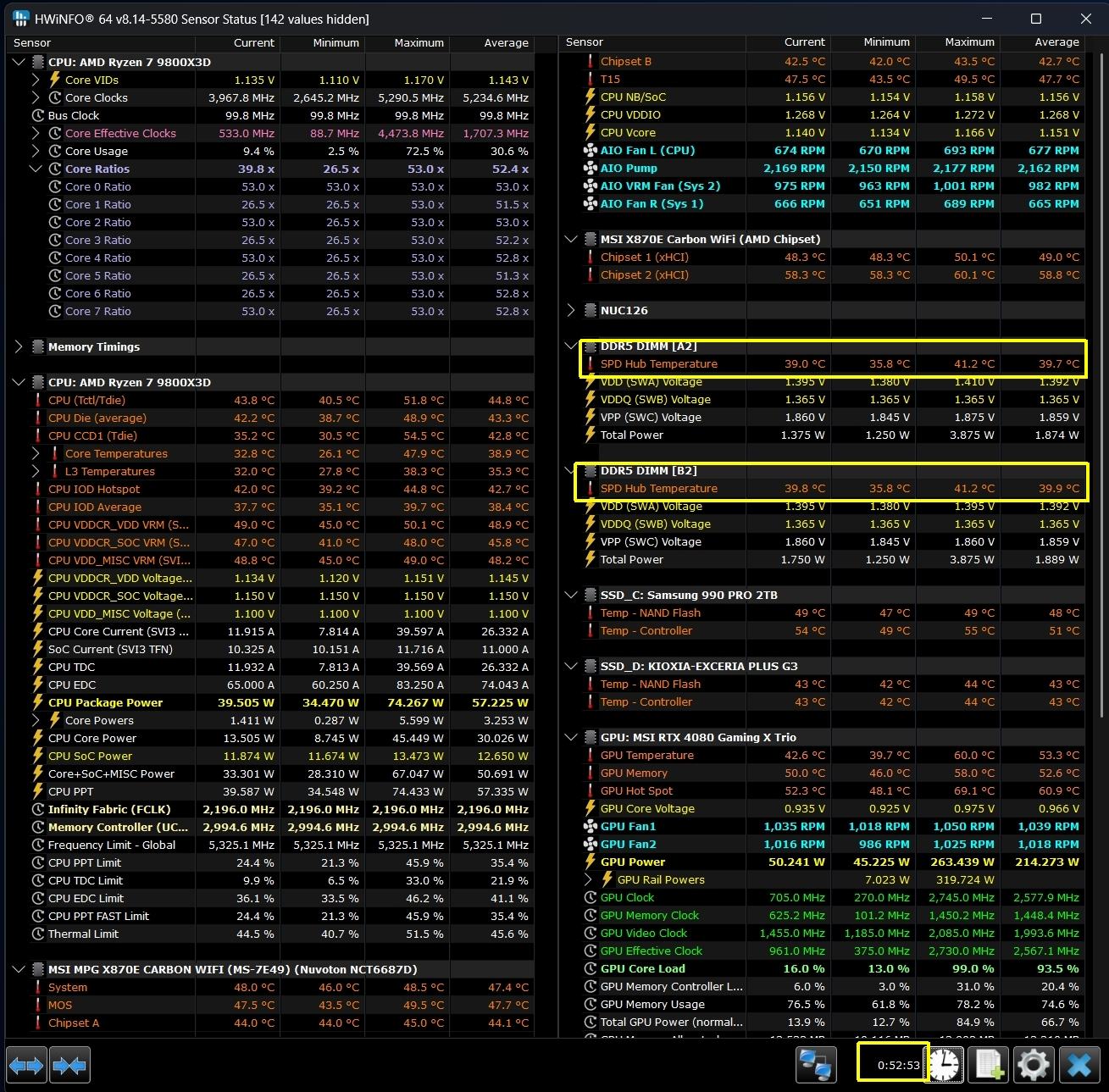The image size is (1109, 1092).
Task: Expand the Core Effective Clocks row
Action: (x=36, y=133)
